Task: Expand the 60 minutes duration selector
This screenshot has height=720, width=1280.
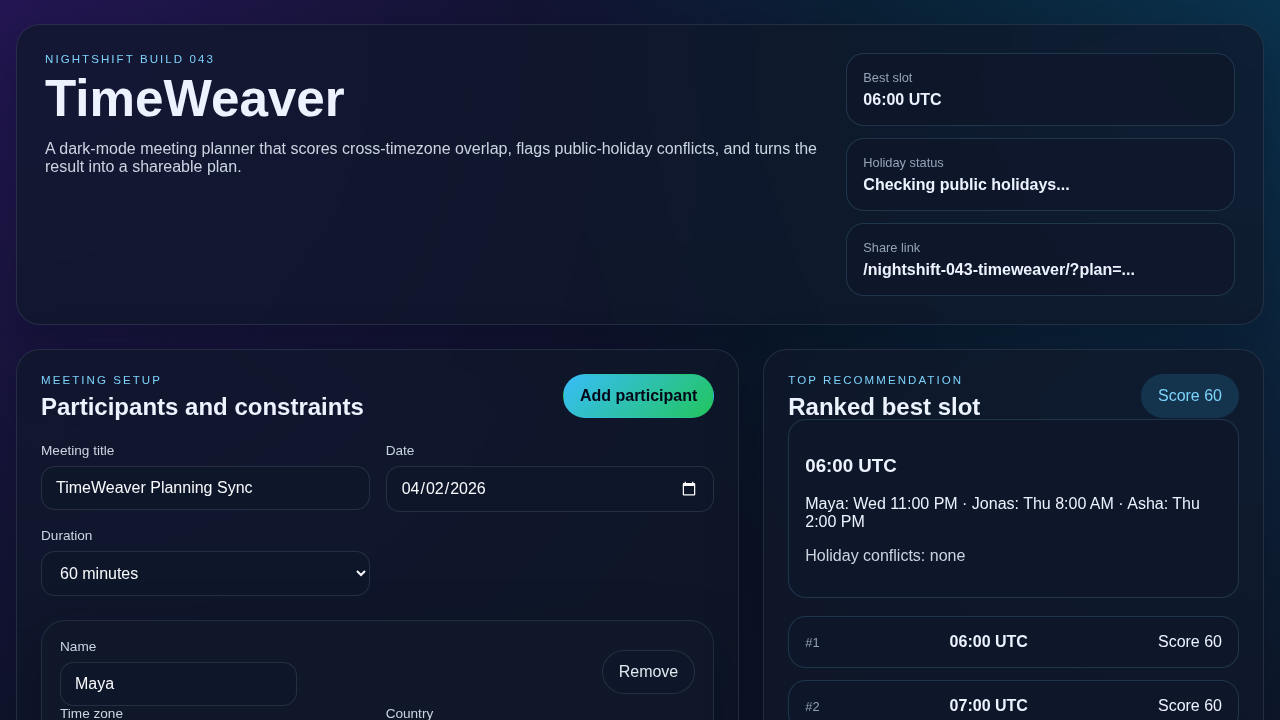Action: (x=205, y=573)
